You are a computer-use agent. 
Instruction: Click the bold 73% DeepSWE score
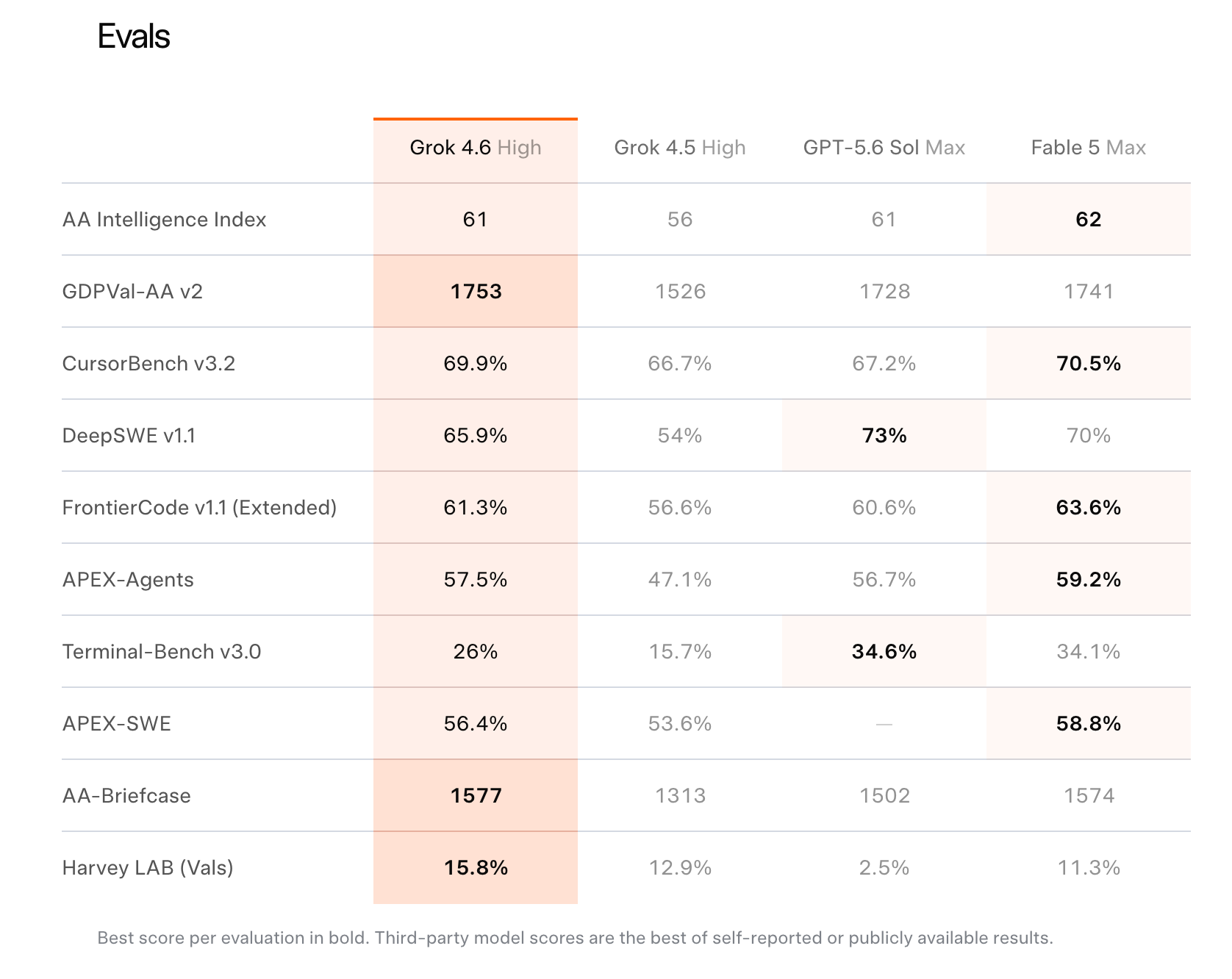point(884,436)
